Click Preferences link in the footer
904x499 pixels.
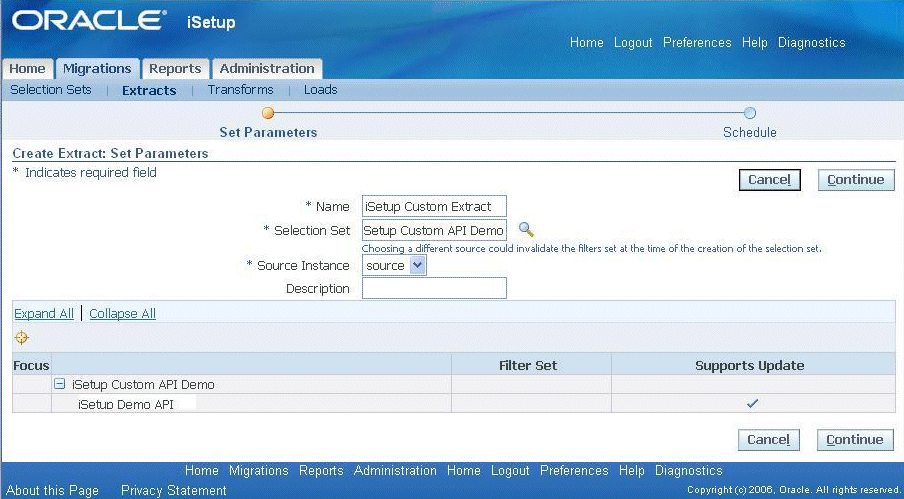(x=574, y=471)
